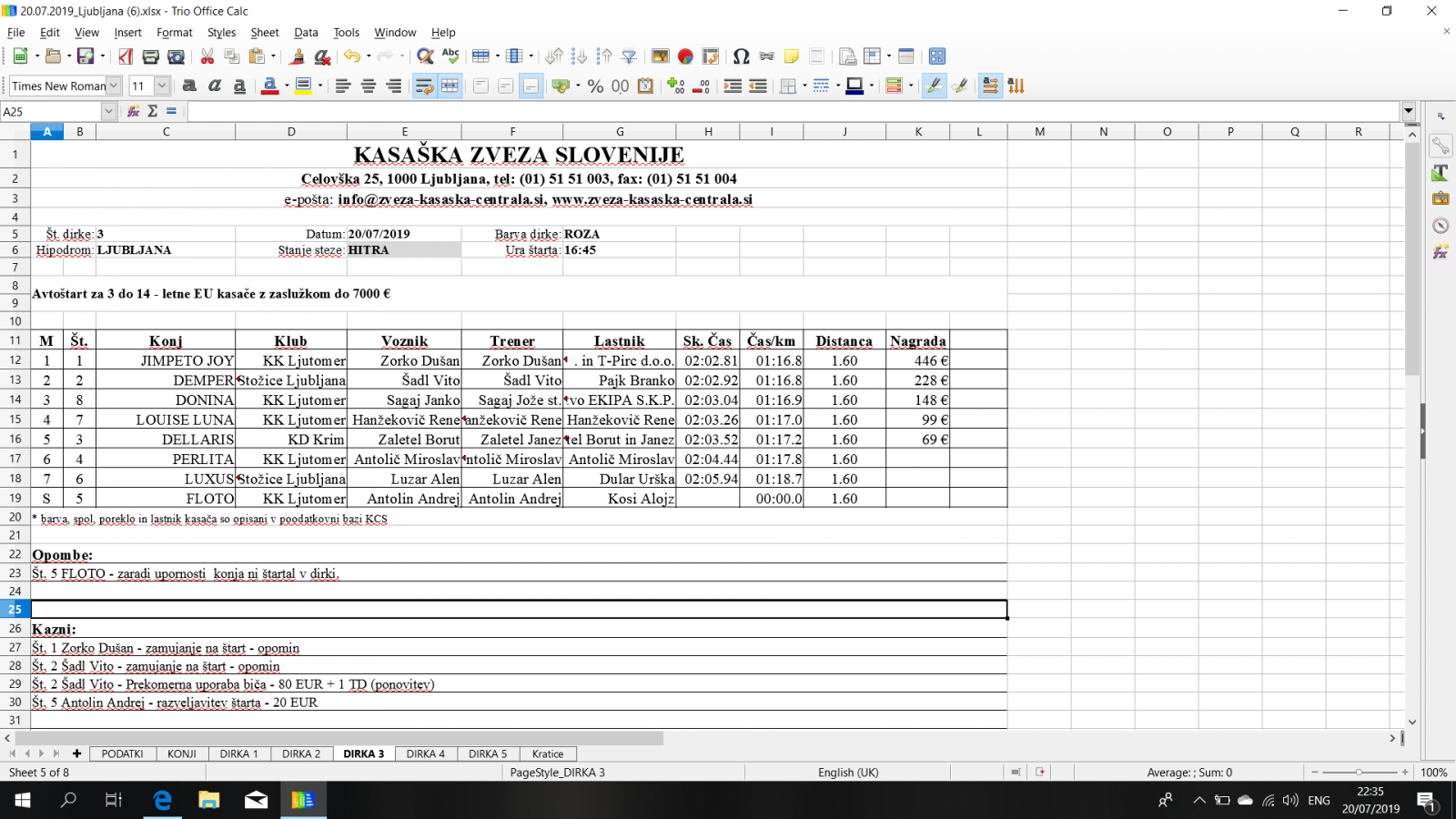Open the Name Box dropdown arrow
Screen dimensions: 1456x819
tap(108, 111)
